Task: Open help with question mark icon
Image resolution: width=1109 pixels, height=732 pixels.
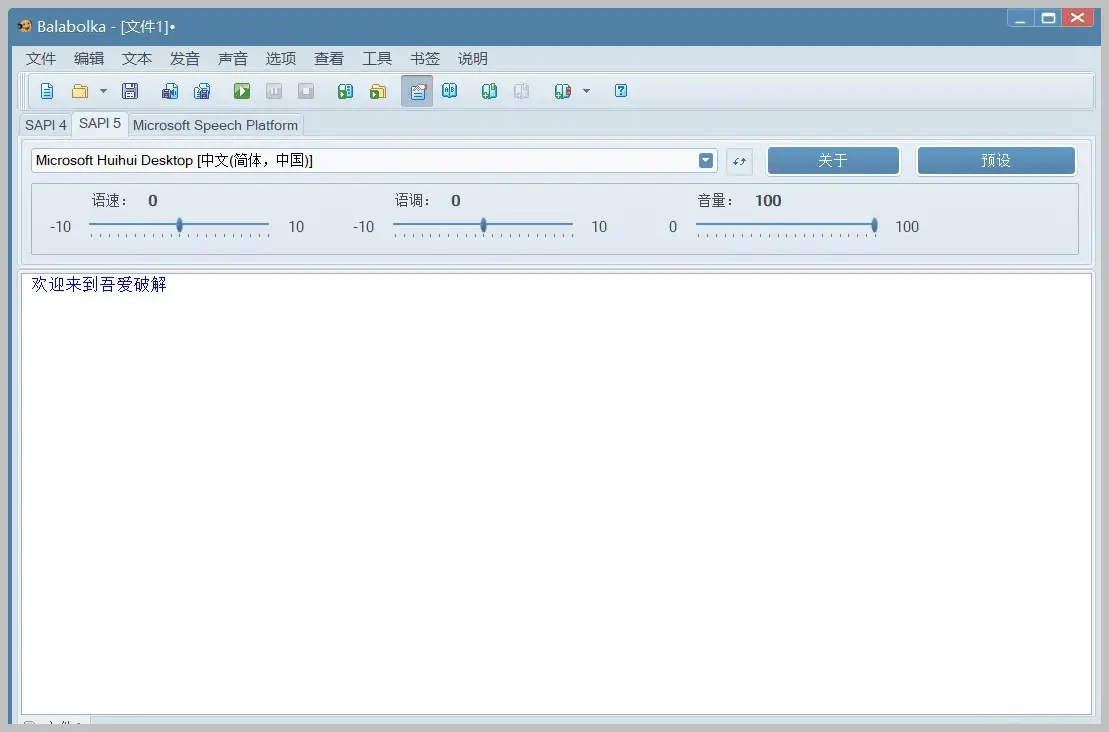Action: point(621,91)
